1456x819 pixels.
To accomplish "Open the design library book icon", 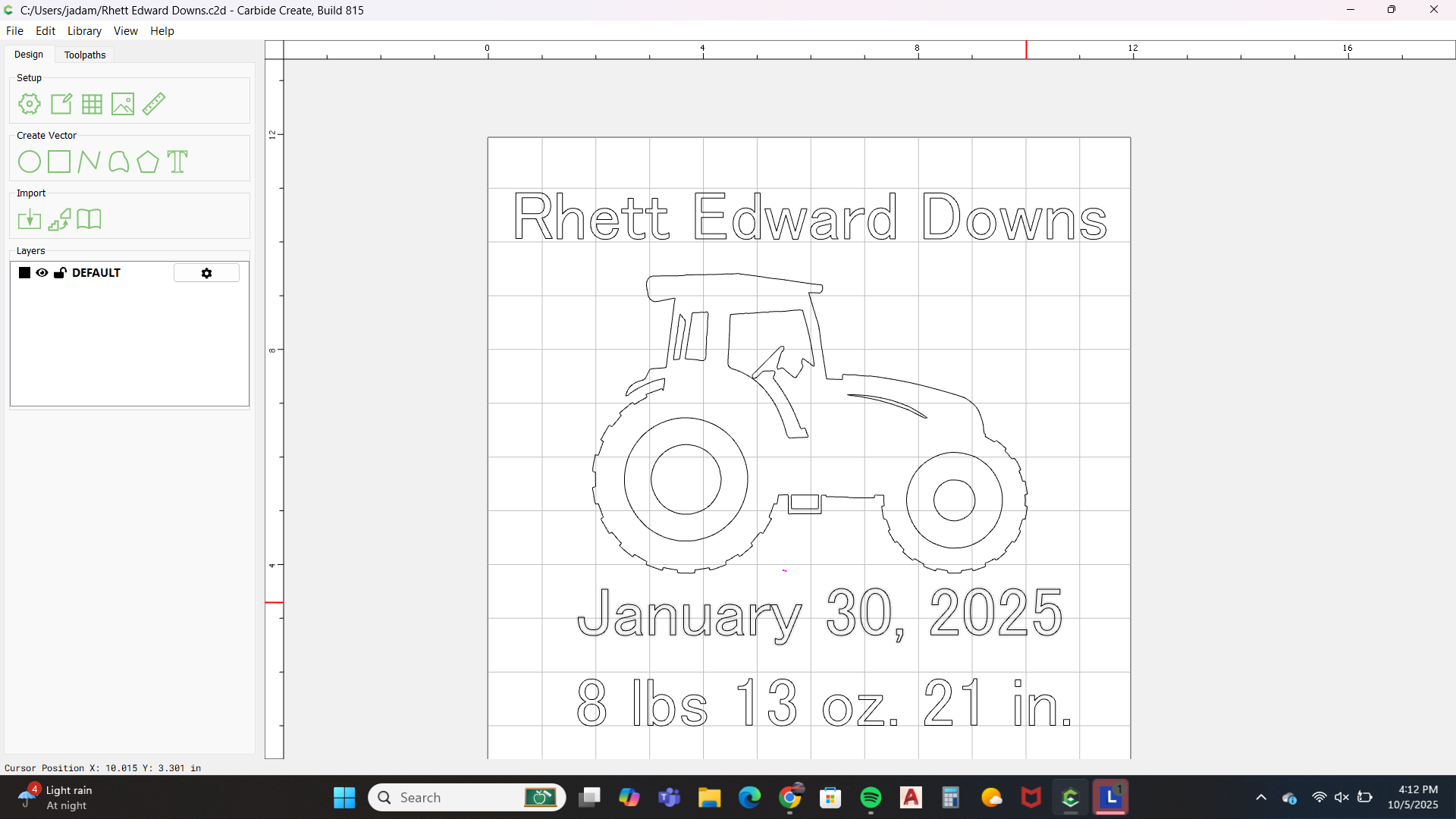I will click(89, 219).
